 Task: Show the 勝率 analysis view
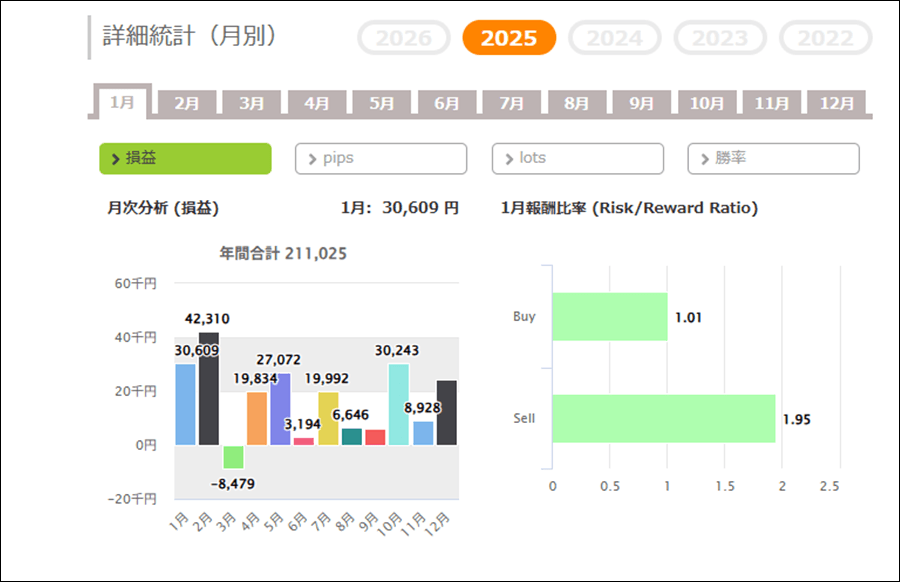click(774, 158)
